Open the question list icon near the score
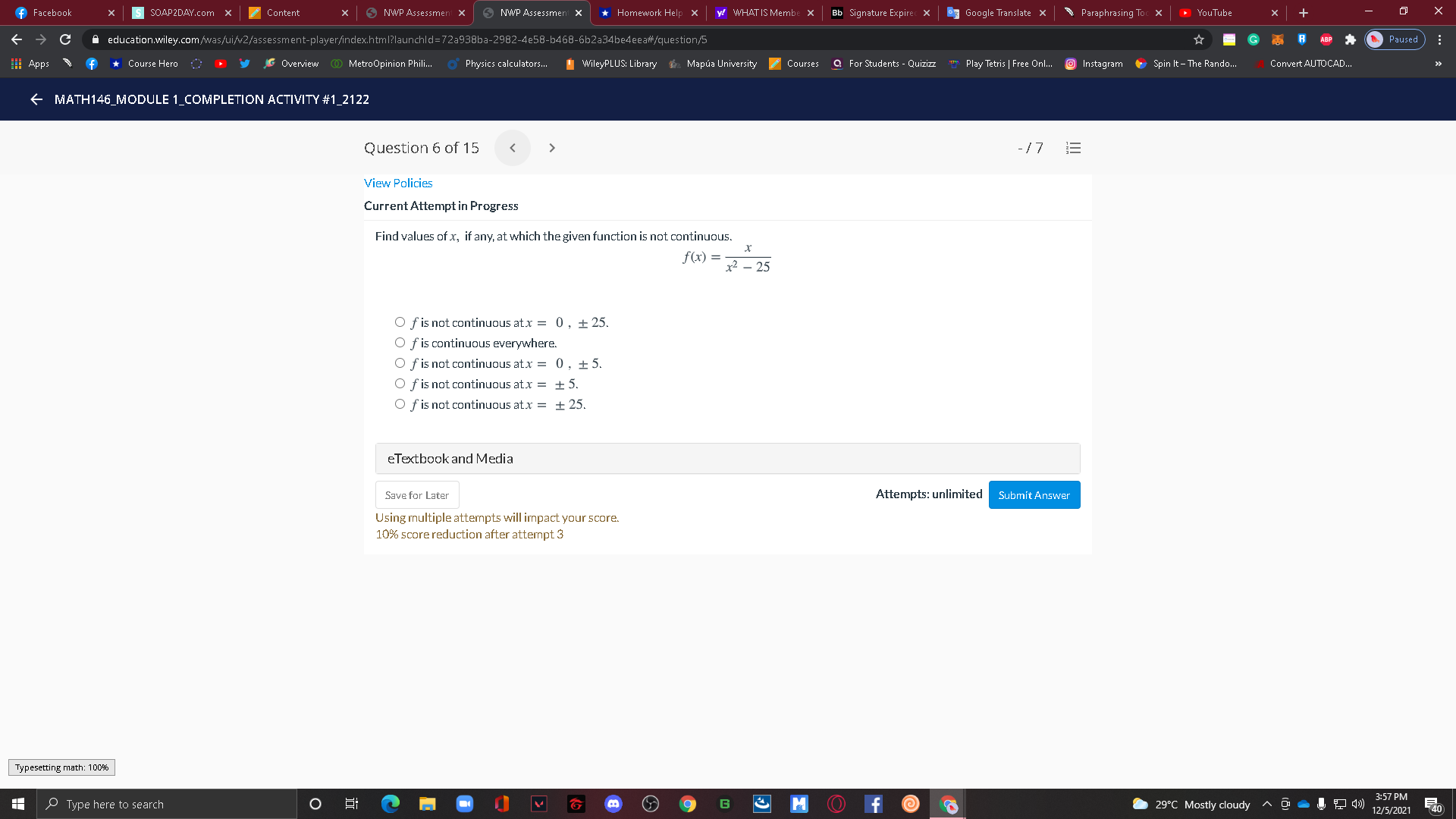This screenshot has height=819, width=1456. click(1073, 147)
